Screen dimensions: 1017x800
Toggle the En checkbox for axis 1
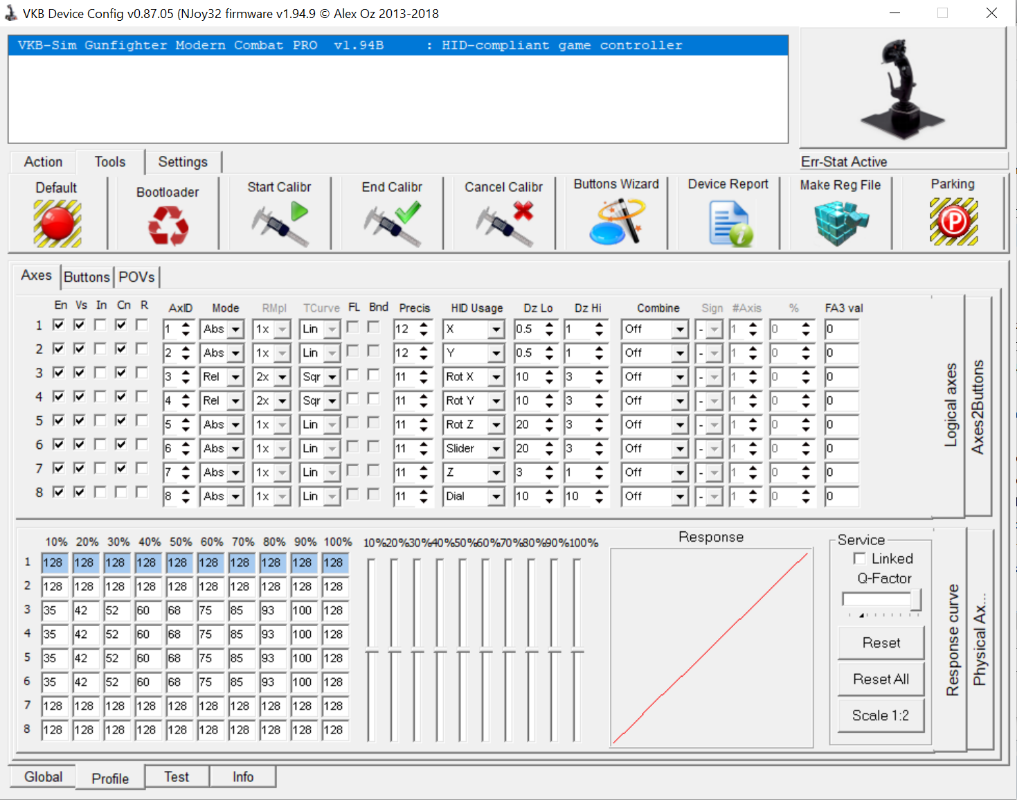coord(59,325)
